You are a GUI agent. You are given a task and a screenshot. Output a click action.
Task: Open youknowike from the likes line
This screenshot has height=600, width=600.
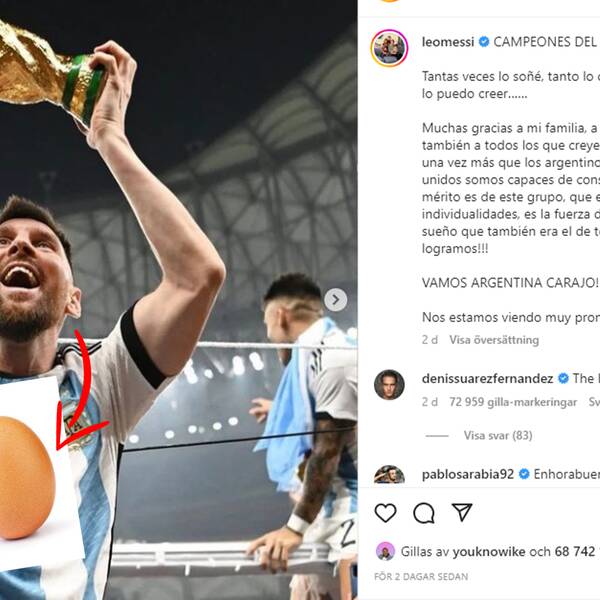coord(489,551)
